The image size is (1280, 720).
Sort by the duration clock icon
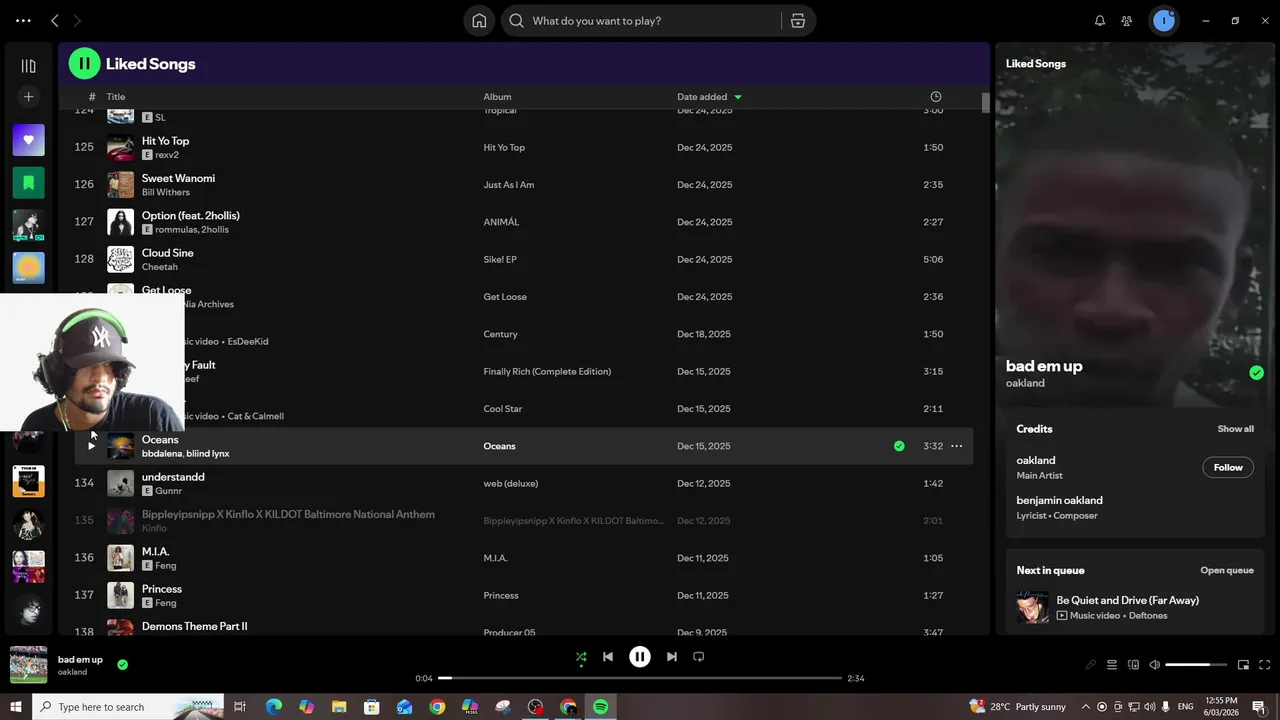click(936, 97)
